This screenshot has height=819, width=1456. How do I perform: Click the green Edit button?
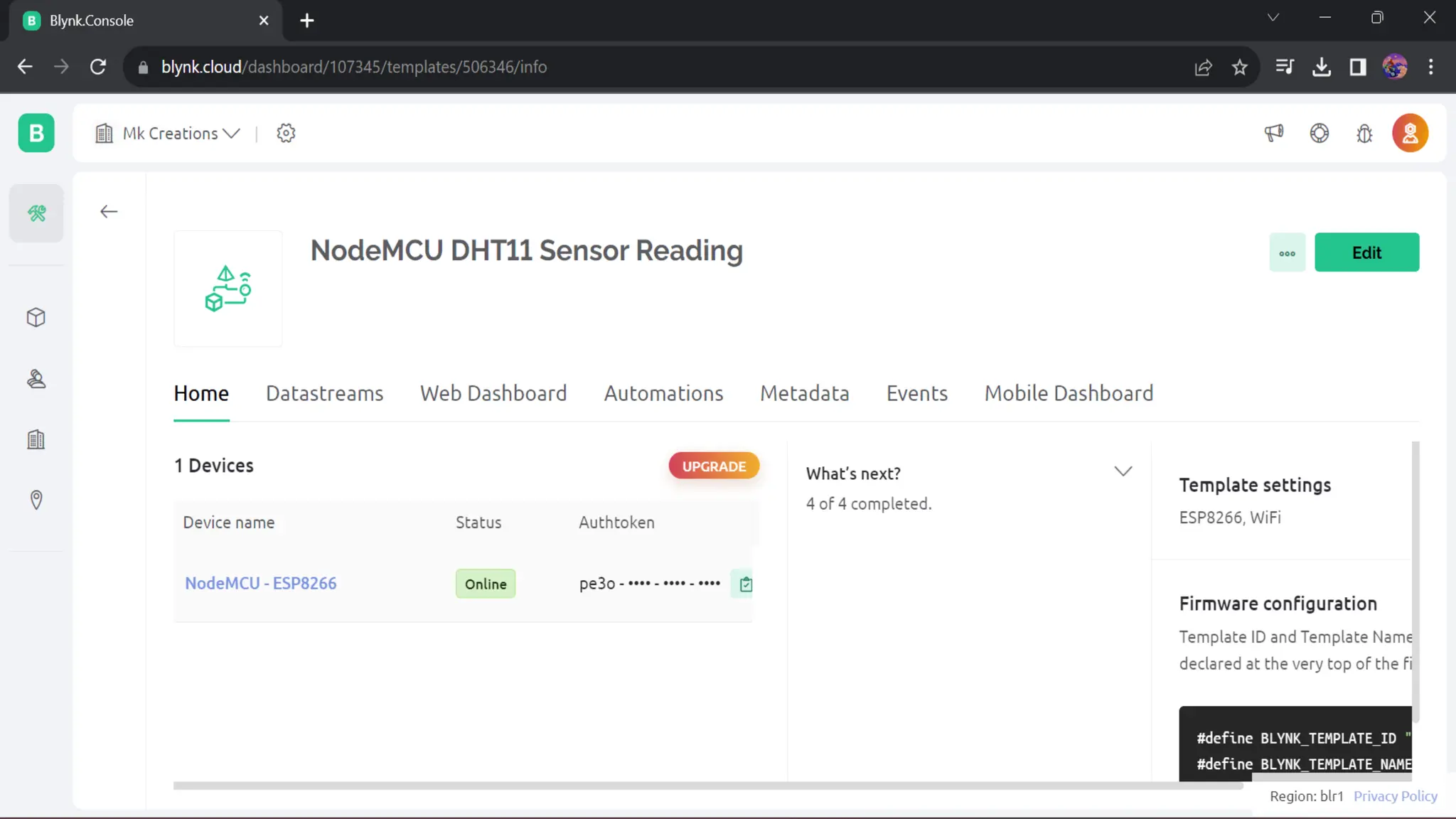1366,252
